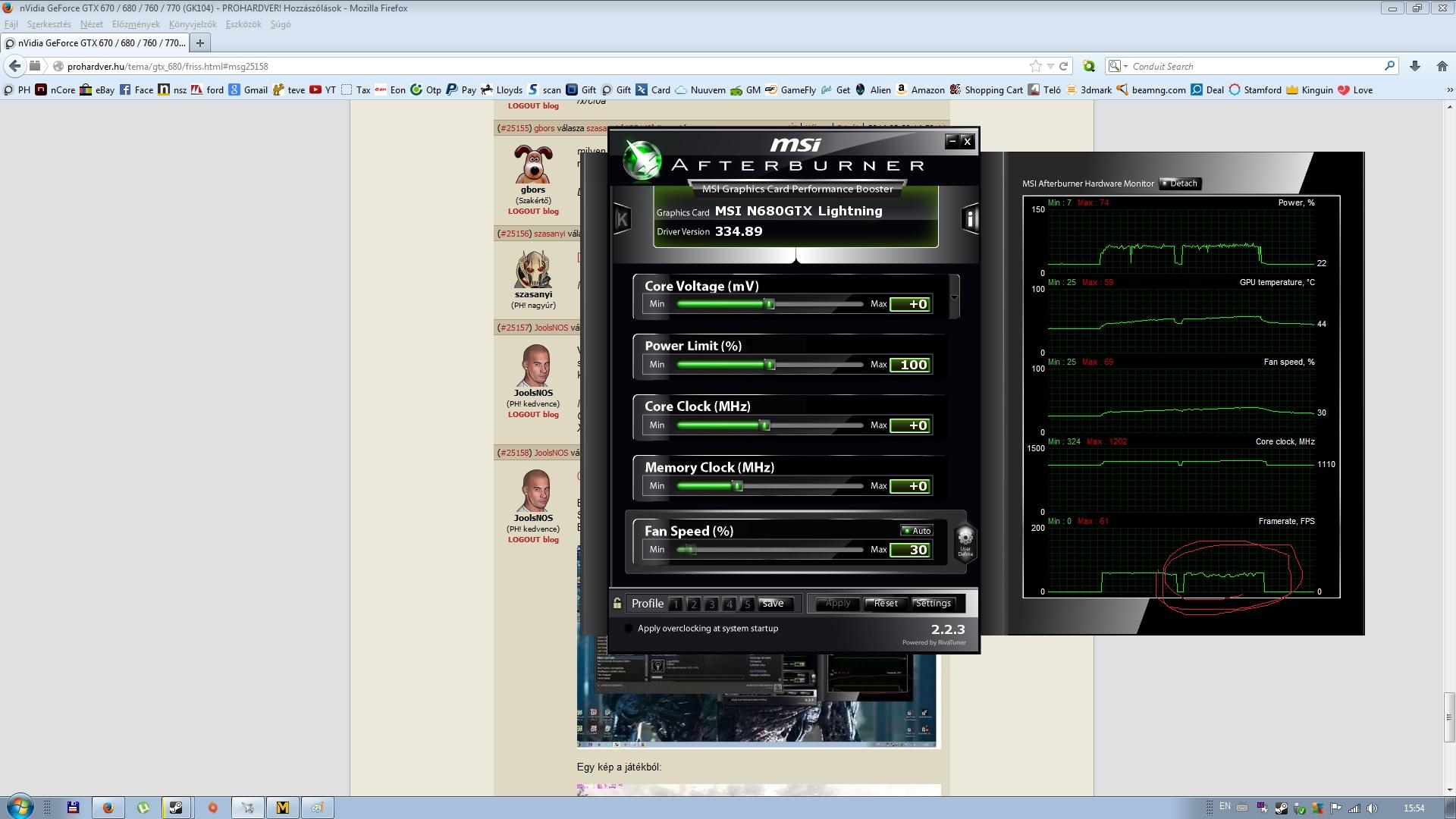Viewport: 1456px width, 819px height.
Task: Open the Lloyds bookmark
Action: (502, 89)
